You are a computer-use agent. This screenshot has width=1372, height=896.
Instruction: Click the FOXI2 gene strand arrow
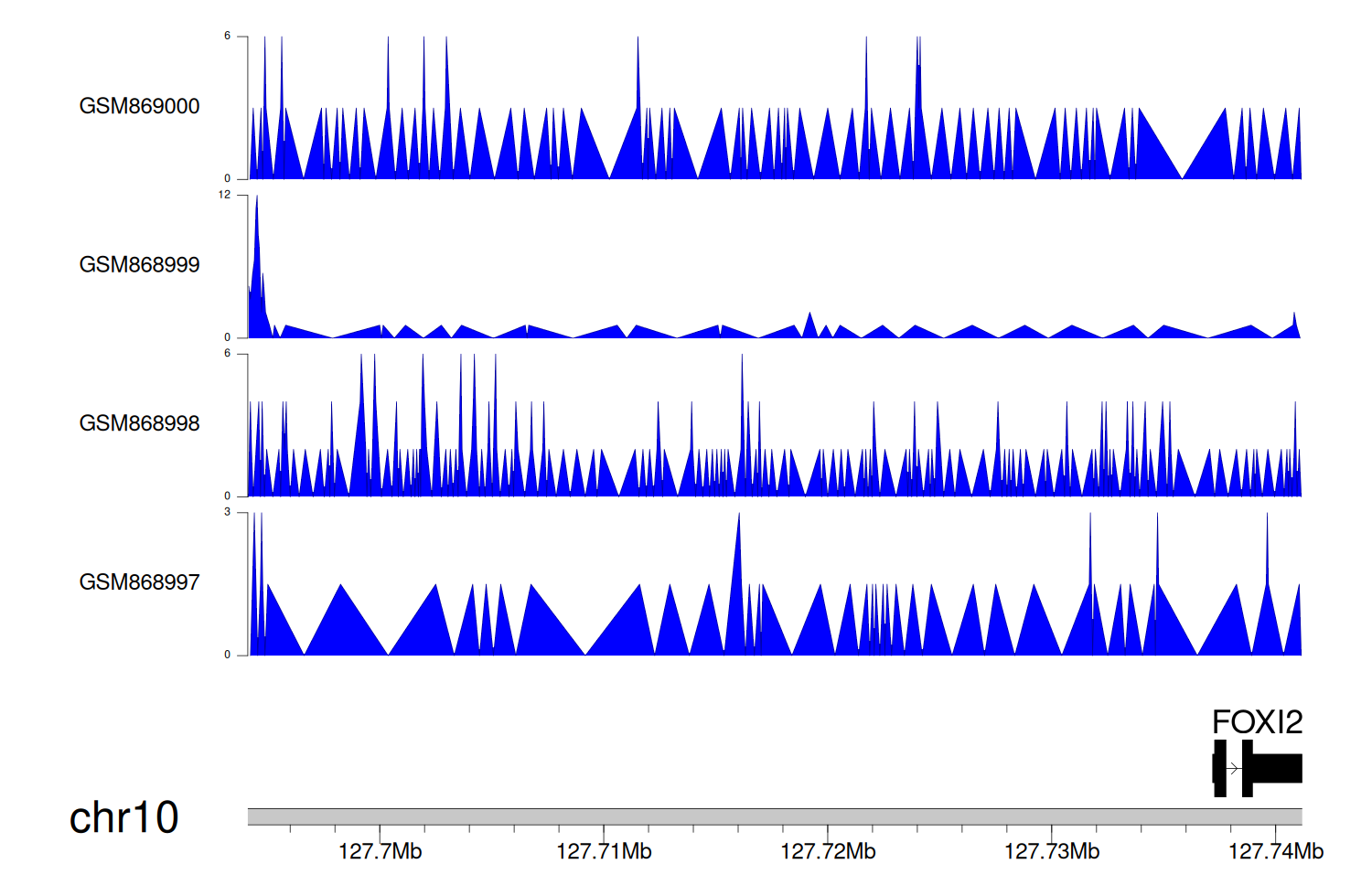pyautogui.click(x=1234, y=769)
